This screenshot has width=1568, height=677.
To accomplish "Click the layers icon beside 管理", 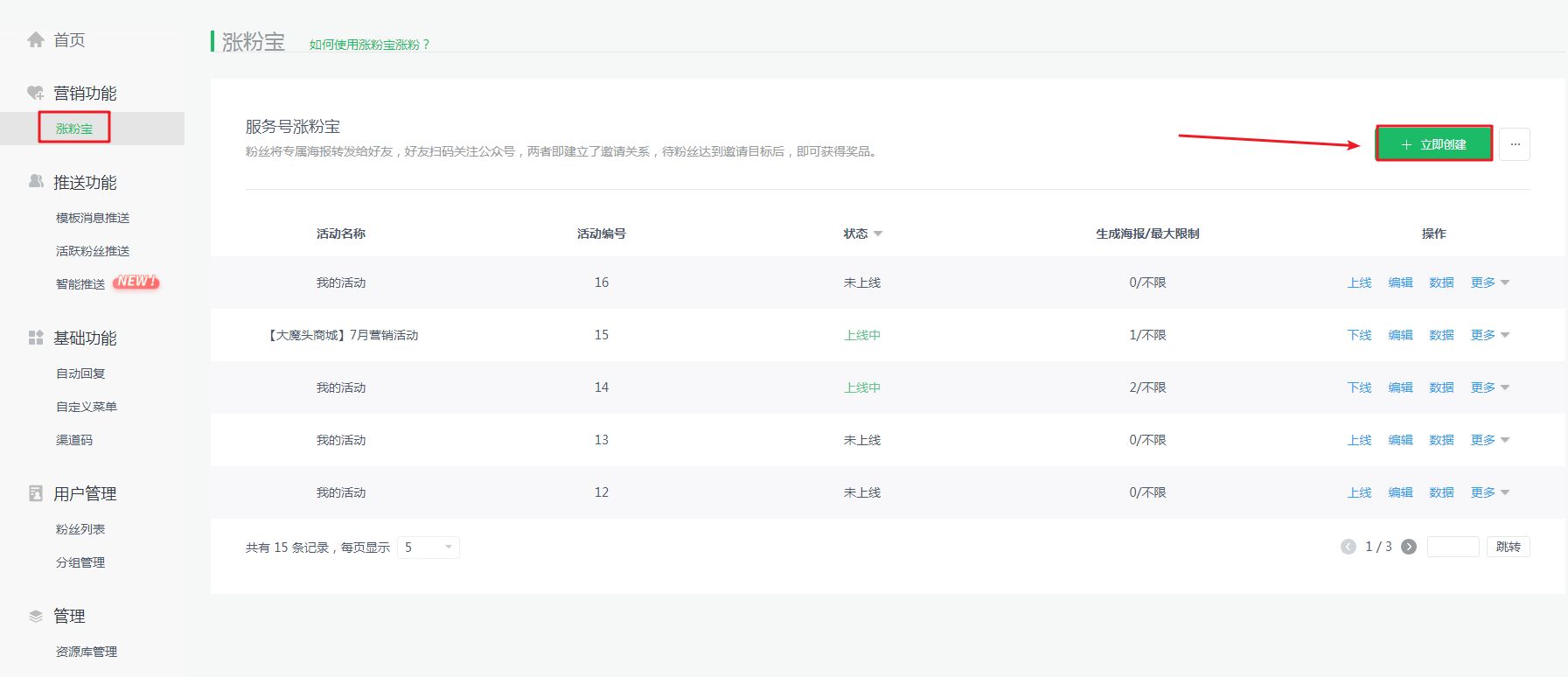I will pyautogui.click(x=36, y=616).
